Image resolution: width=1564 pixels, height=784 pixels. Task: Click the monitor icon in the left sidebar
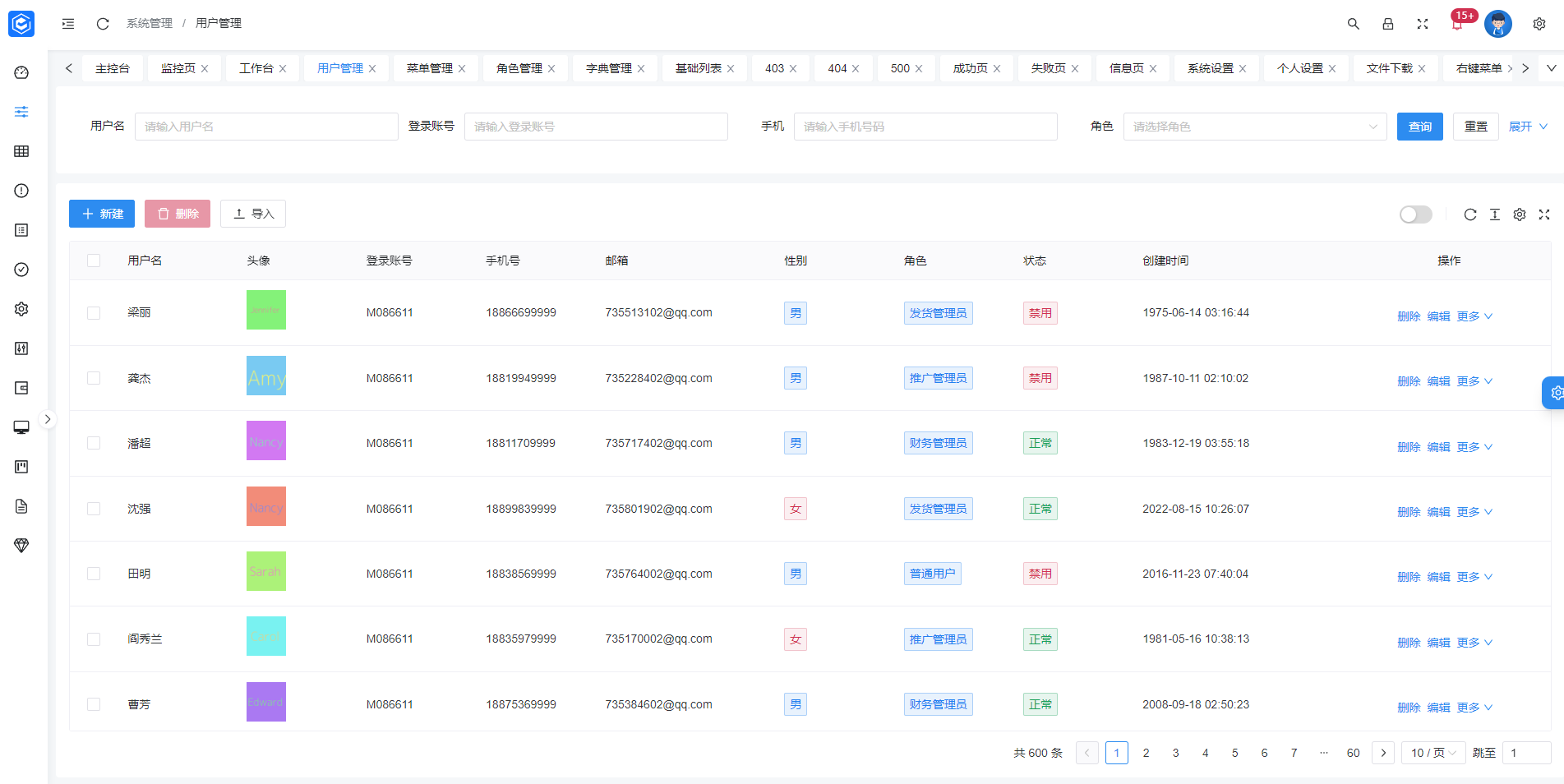tap(21, 427)
